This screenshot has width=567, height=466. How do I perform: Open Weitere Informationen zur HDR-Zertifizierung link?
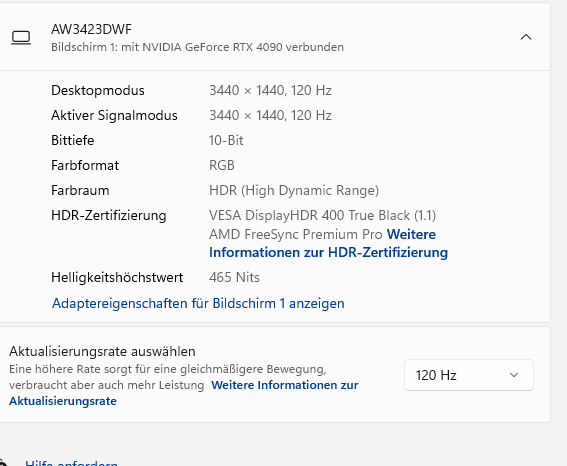328,243
